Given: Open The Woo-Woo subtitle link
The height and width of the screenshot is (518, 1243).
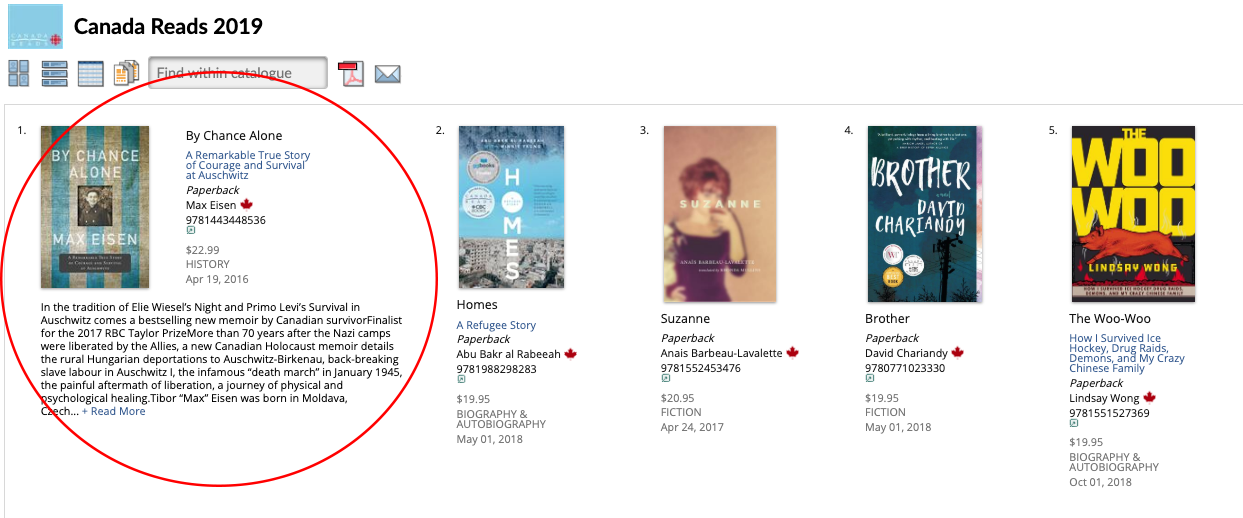Looking at the screenshot, I should tap(1127, 354).
